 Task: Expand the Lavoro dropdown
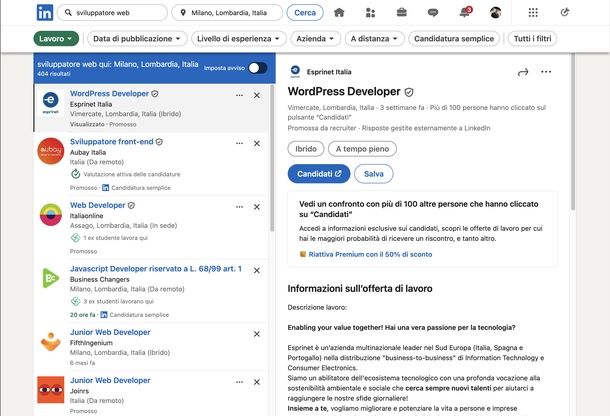[56, 39]
